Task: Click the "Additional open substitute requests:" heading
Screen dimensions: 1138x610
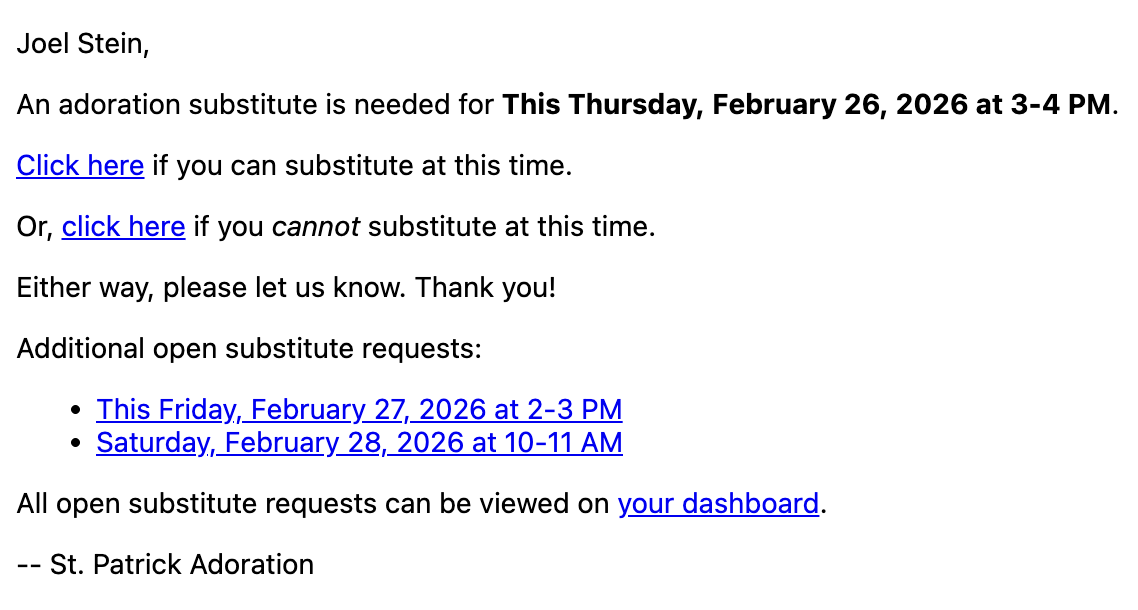Action: click(x=249, y=349)
